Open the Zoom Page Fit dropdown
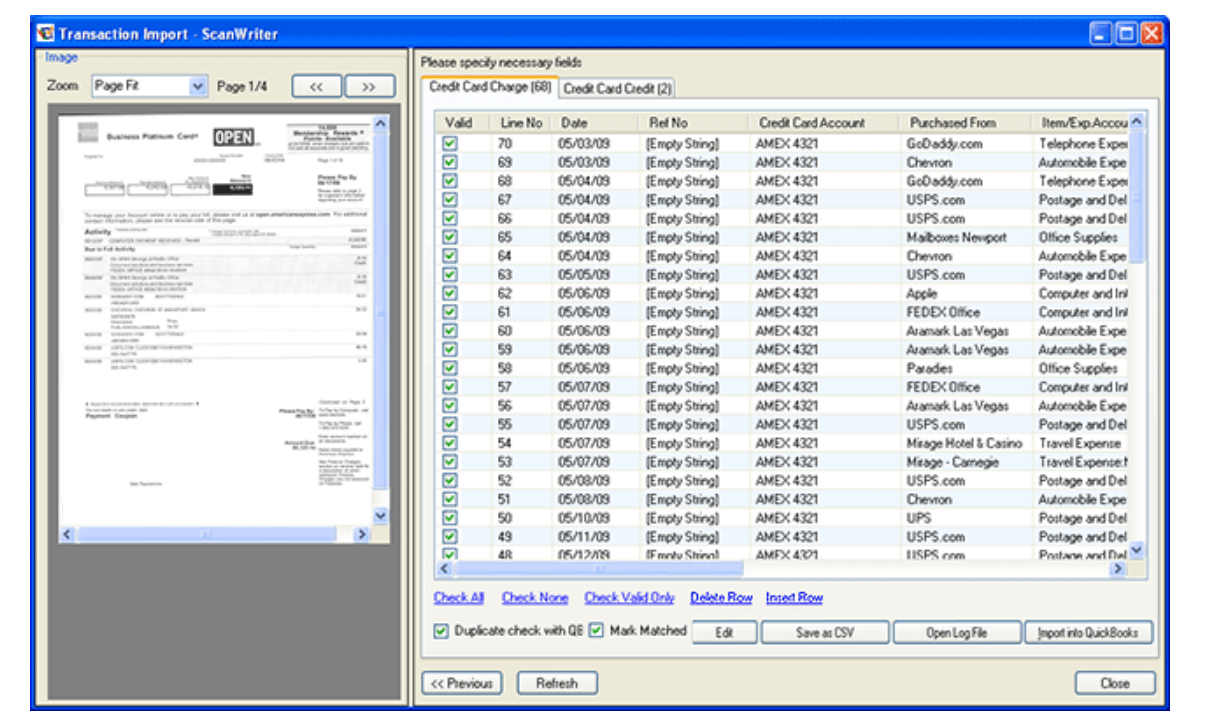 click(197, 87)
